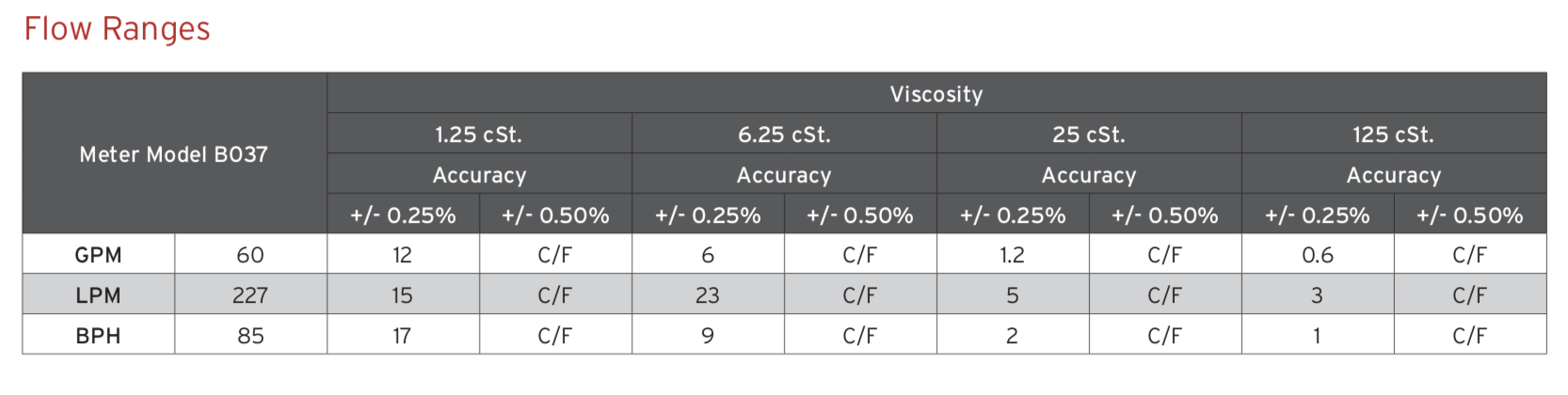Select the "Meter Model B037" header cell
This screenshot has width=1568, height=395.
174,154
